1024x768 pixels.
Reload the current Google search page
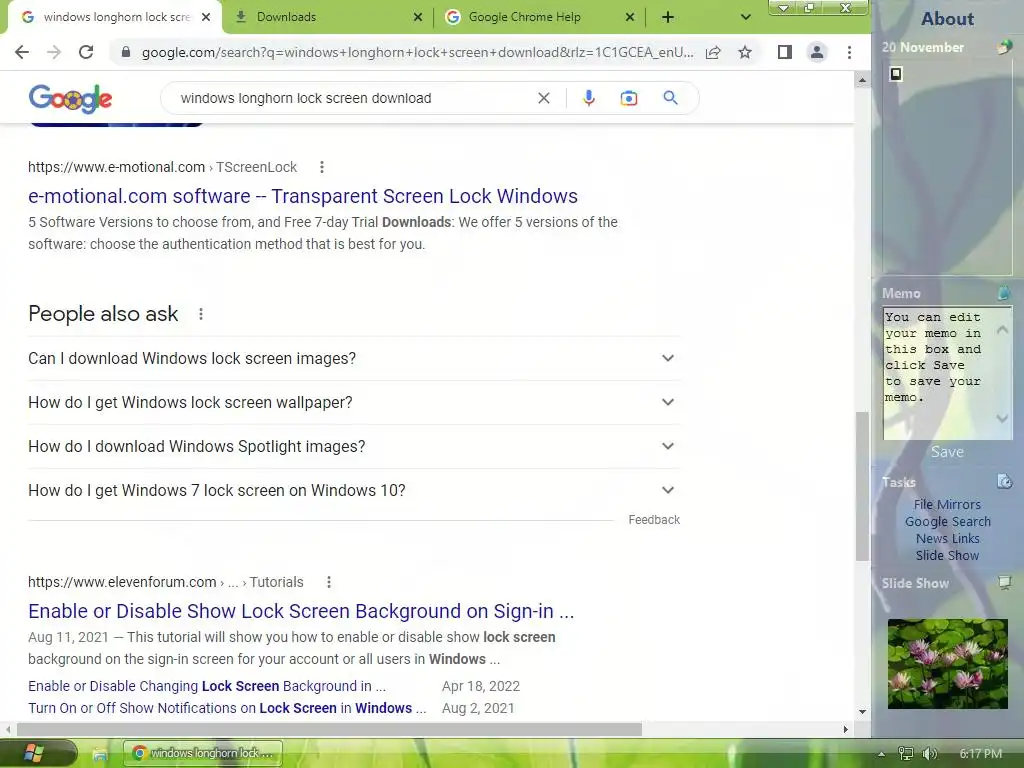point(86,52)
